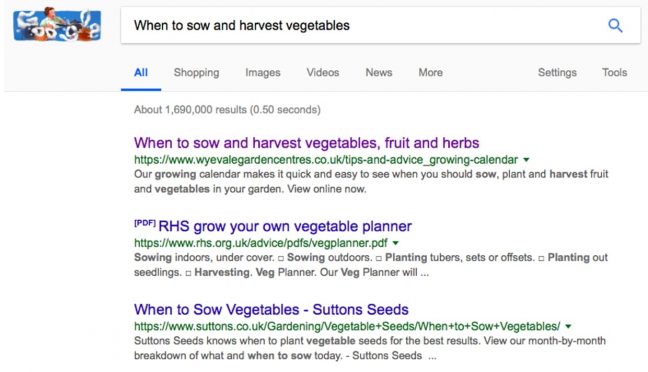
Task: Expand the rhs.org.uk URL dropdown arrow
Action: (x=395, y=243)
